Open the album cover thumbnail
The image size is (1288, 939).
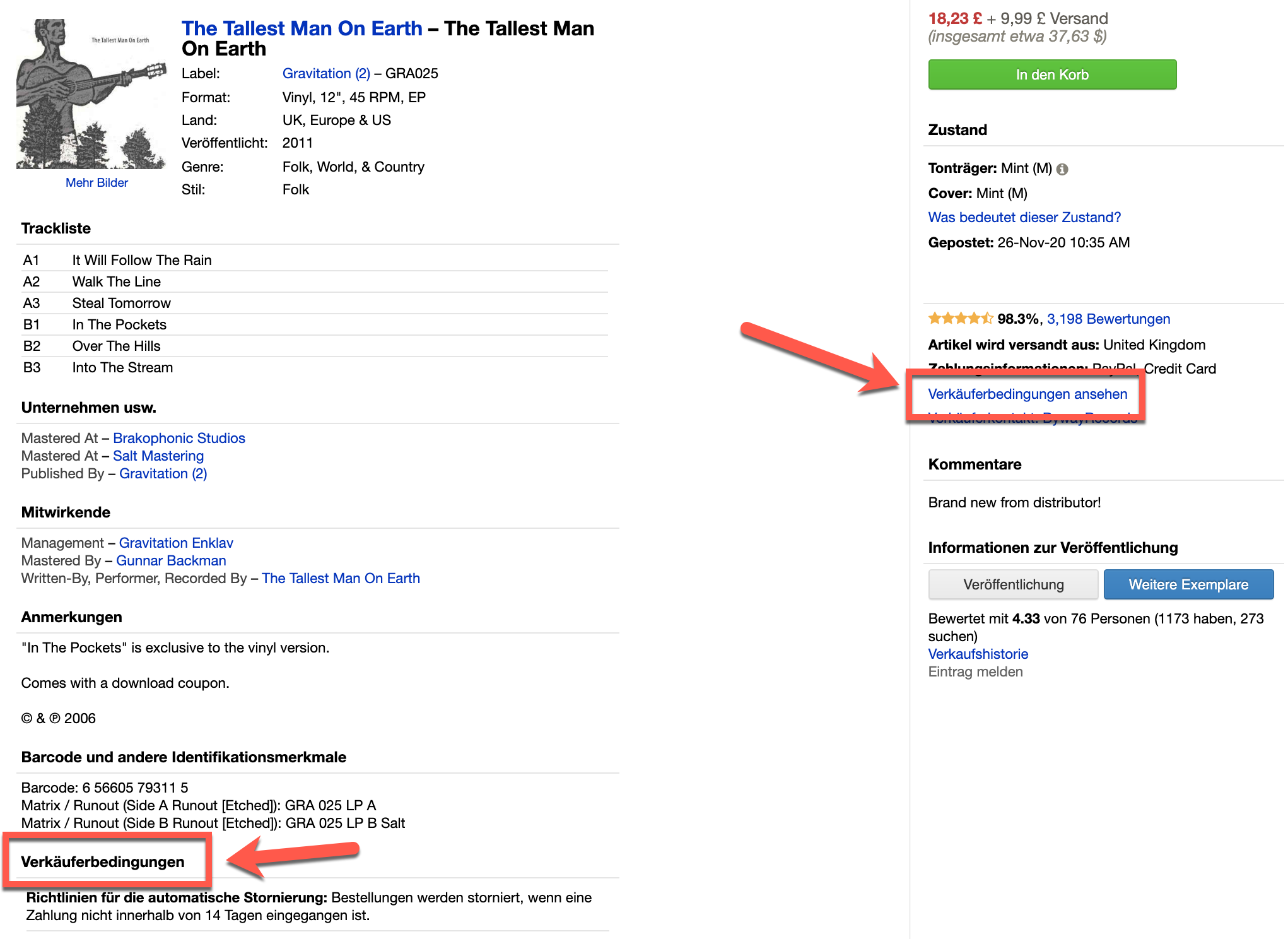pyautogui.click(x=91, y=94)
